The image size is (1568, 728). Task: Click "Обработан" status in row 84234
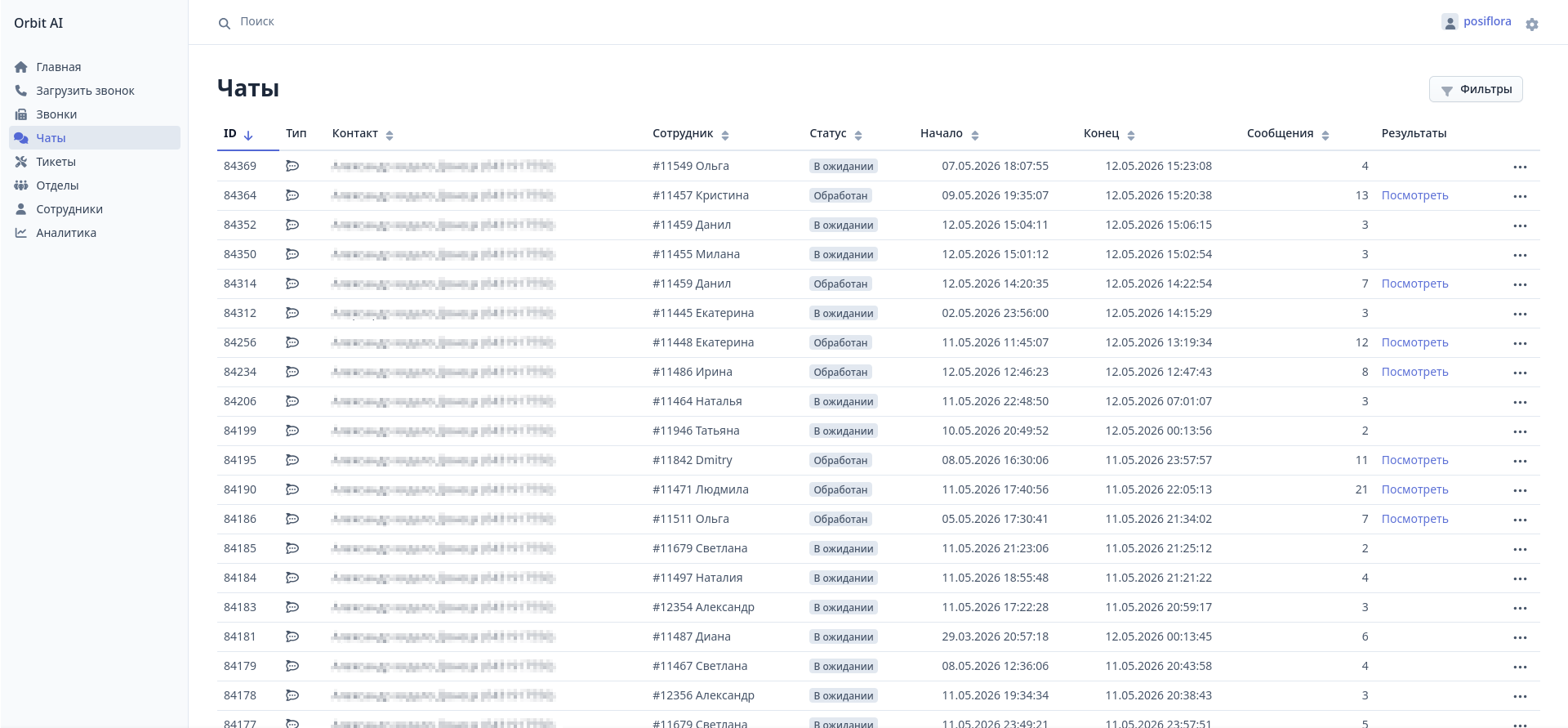click(x=840, y=372)
